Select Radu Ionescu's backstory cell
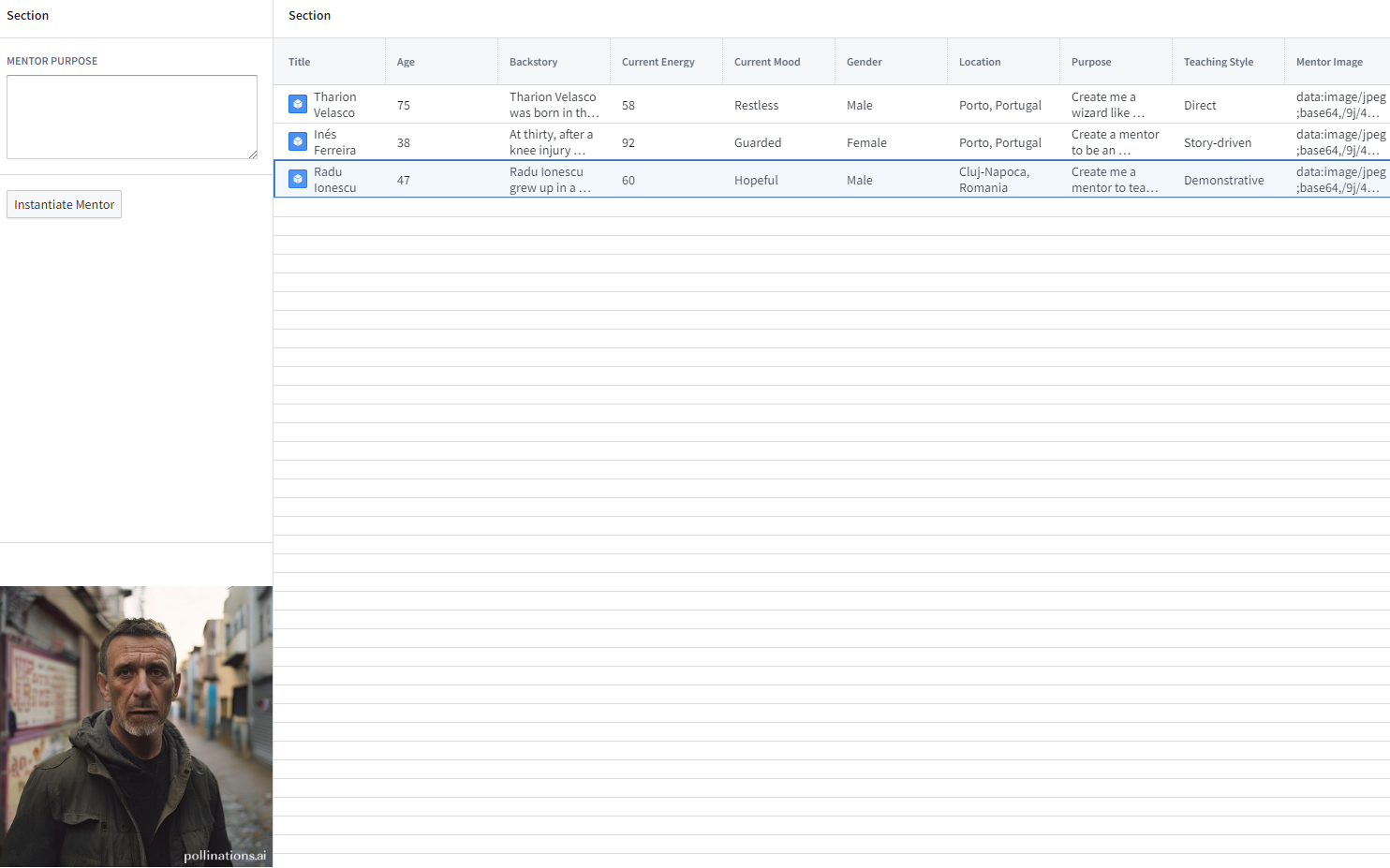The width and height of the screenshot is (1390, 868). [550, 180]
